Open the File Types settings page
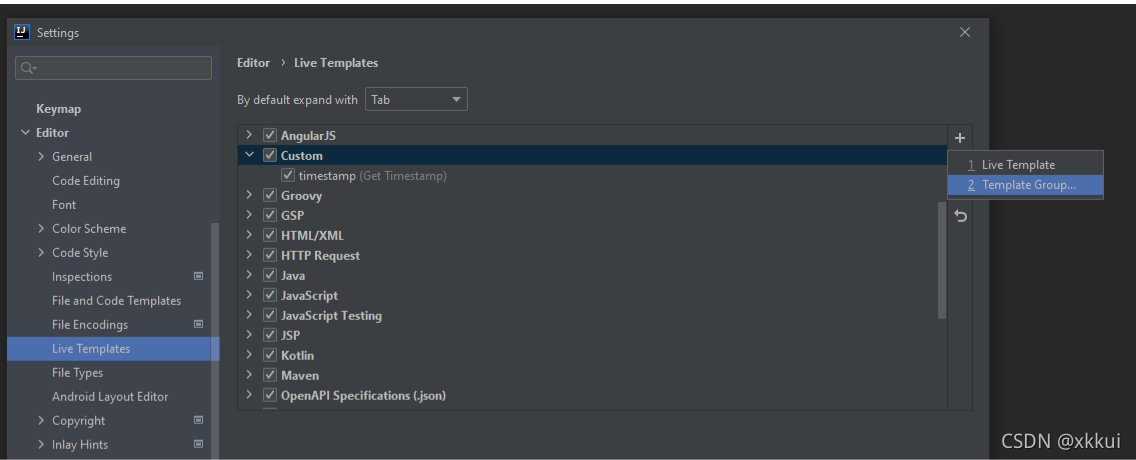This screenshot has width=1136, height=460. pos(78,372)
